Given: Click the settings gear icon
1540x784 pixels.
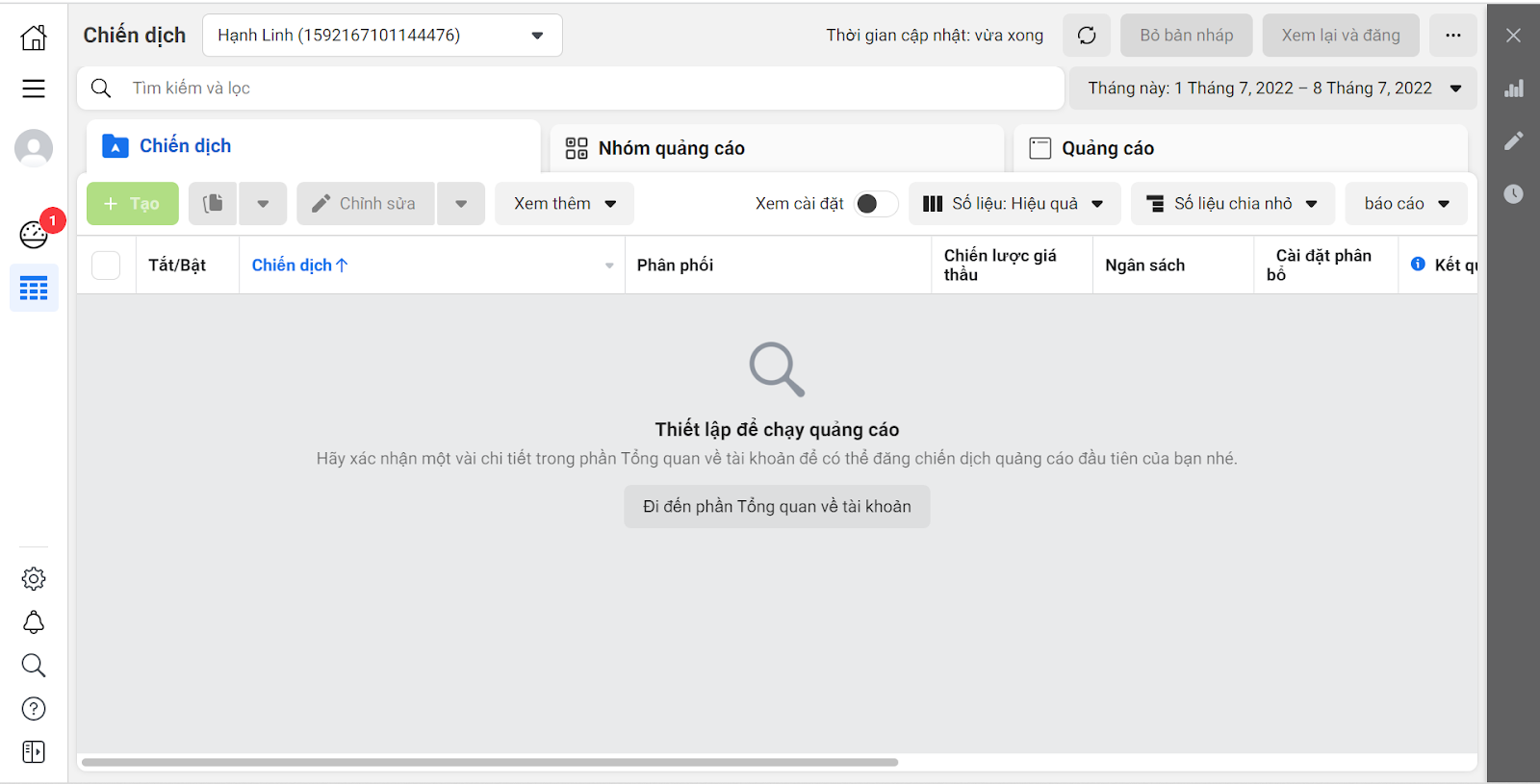Looking at the screenshot, I should point(34,579).
